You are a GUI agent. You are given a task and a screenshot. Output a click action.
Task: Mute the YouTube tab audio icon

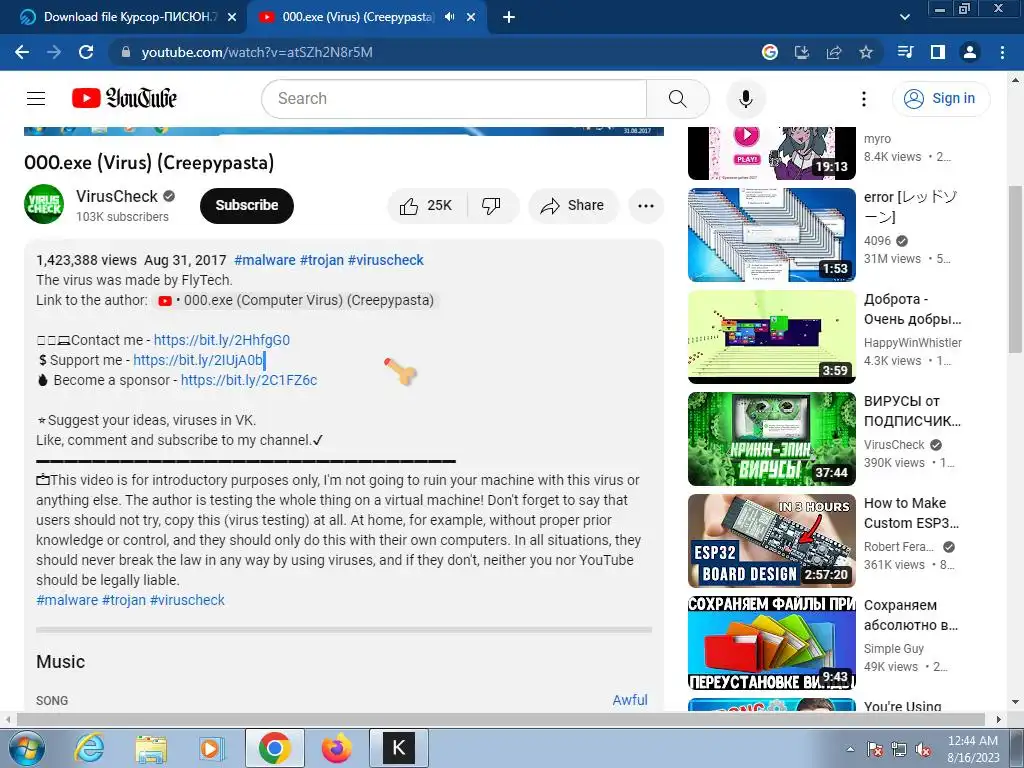click(x=449, y=17)
